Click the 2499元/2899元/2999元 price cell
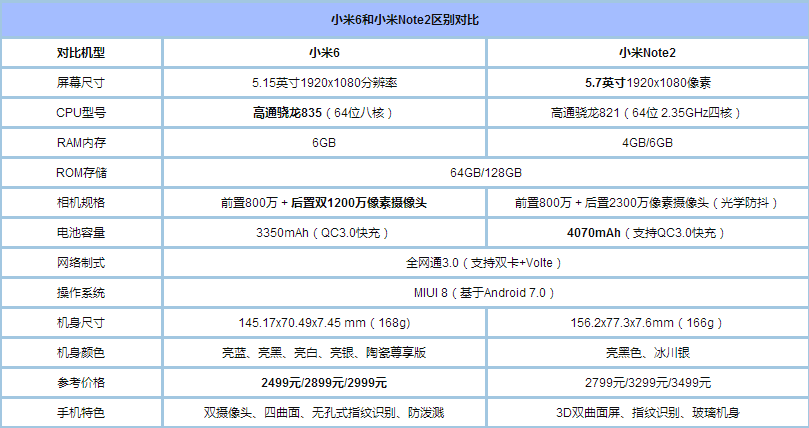 325,382
